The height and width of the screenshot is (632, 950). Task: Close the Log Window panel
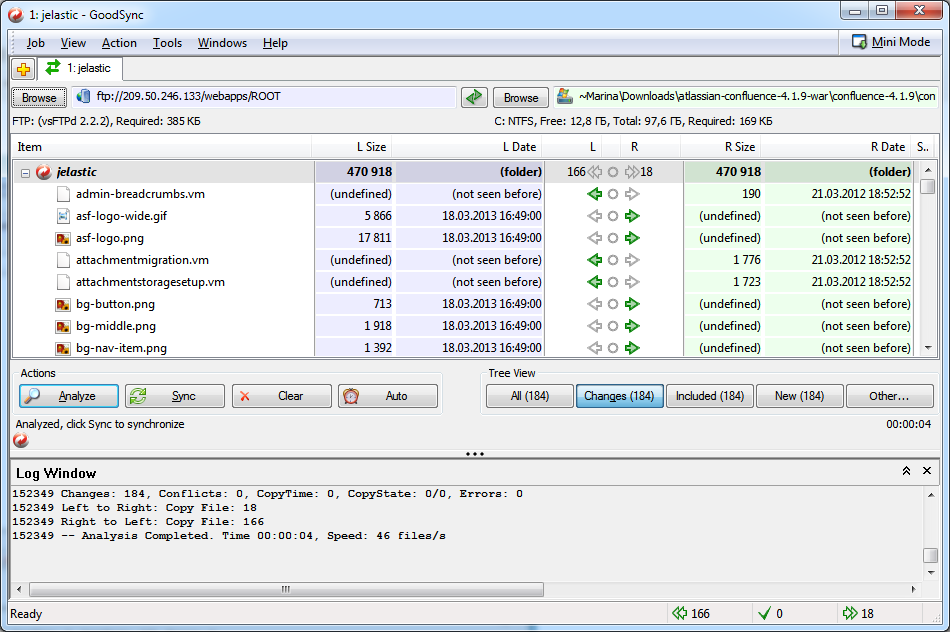click(x=926, y=471)
